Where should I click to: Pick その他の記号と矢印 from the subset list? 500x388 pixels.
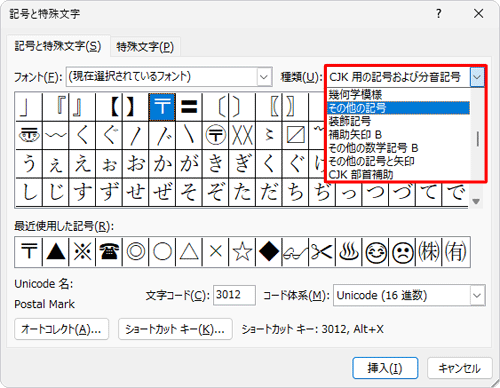(399, 161)
